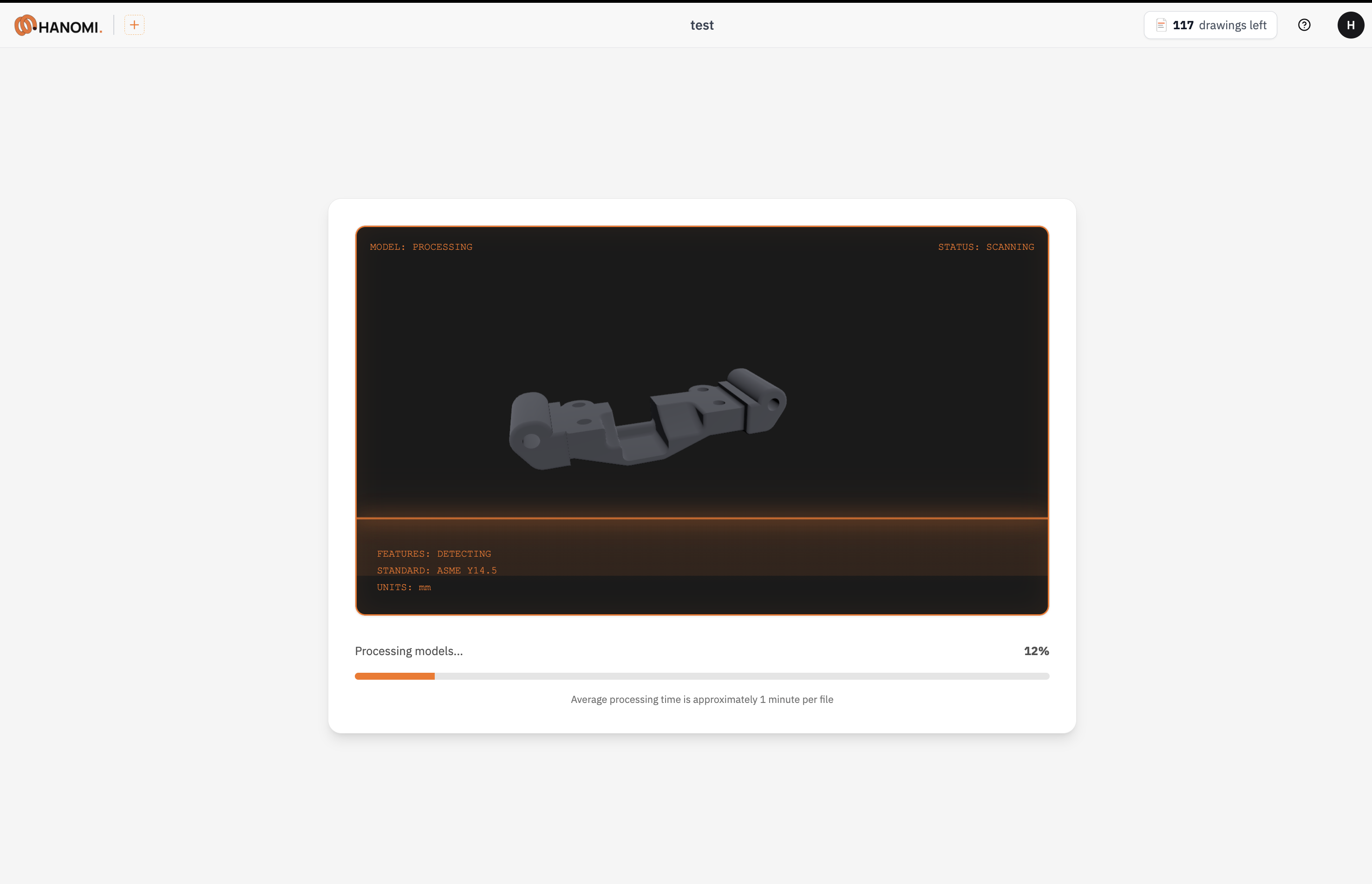Click the MODEL: PROCESSING label
This screenshot has width=1372, height=884.
pyautogui.click(x=421, y=247)
